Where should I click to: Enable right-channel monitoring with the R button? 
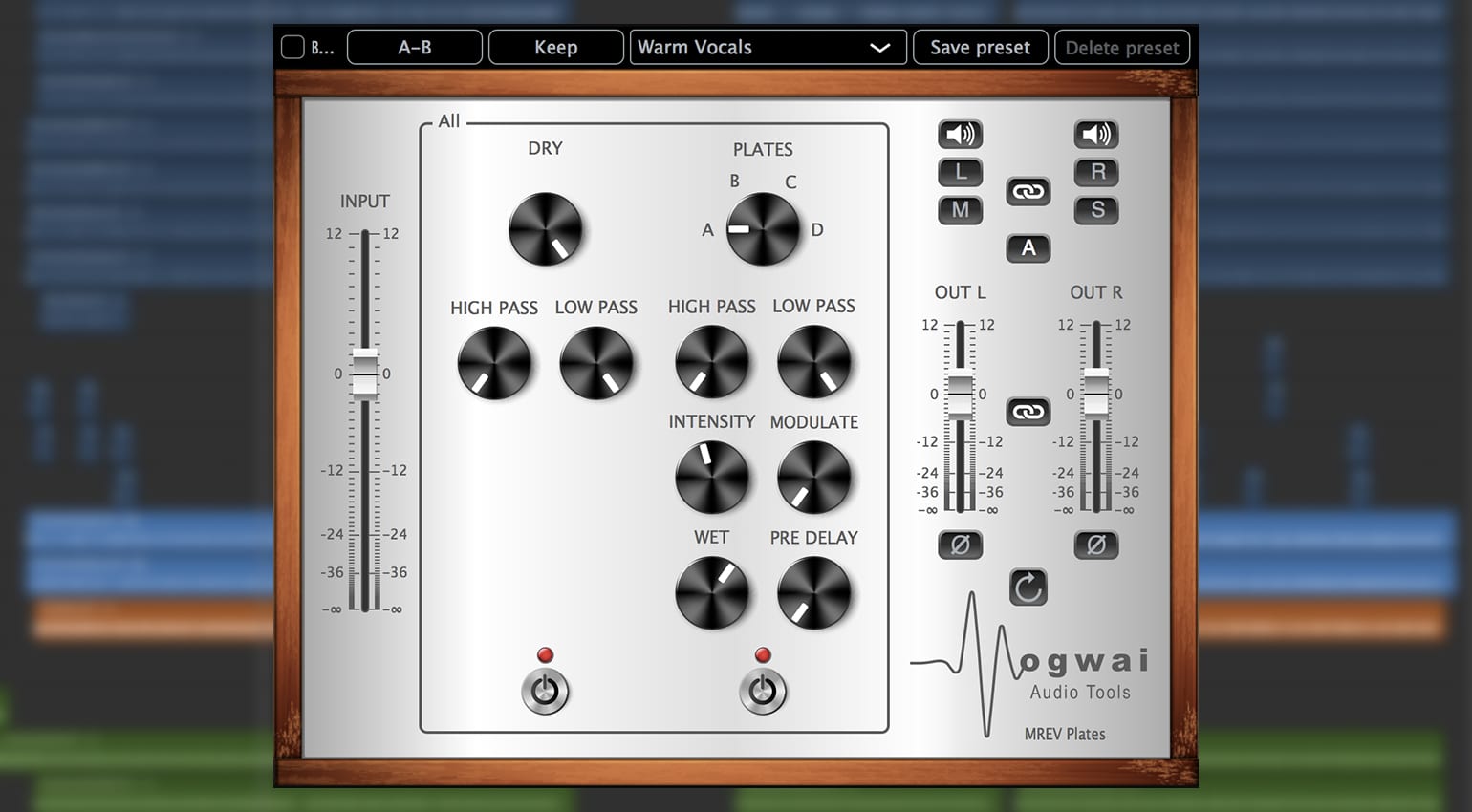point(1096,172)
